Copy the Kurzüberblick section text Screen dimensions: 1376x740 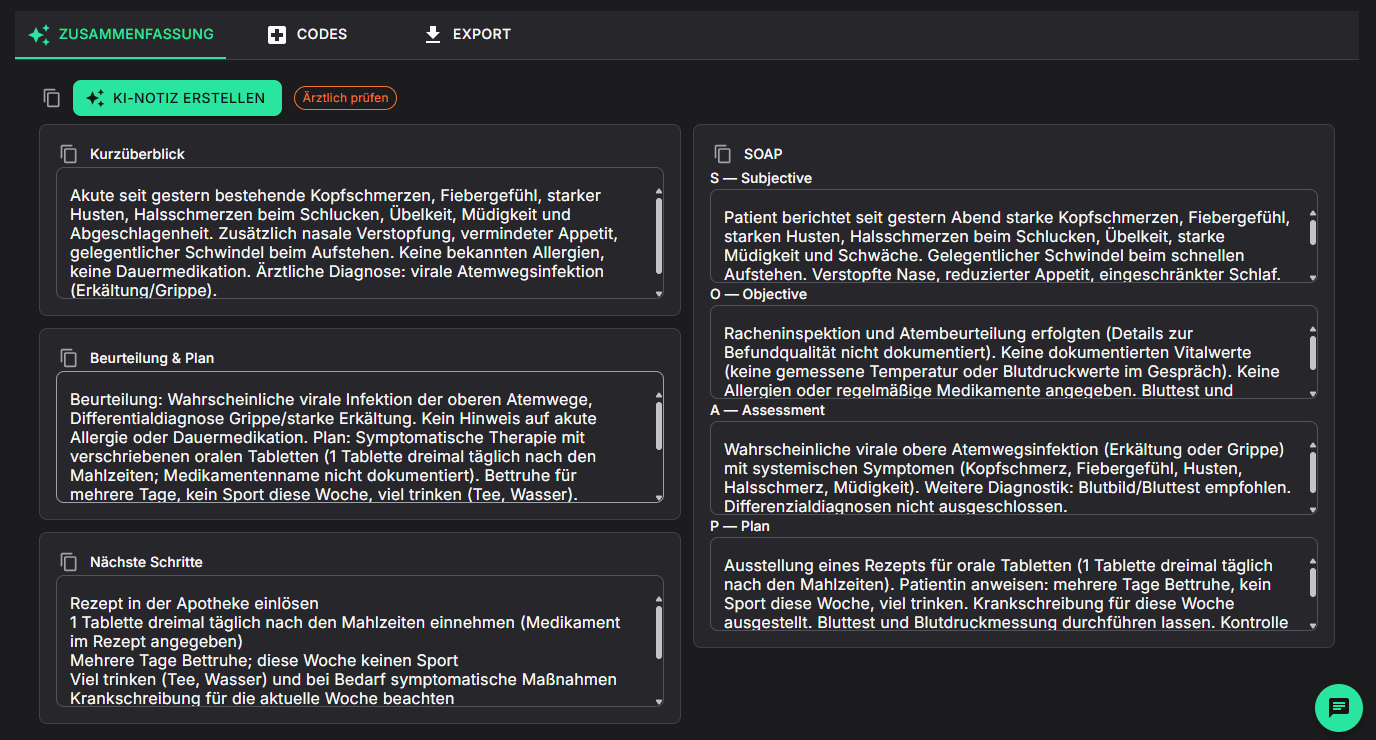tap(69, 154)
